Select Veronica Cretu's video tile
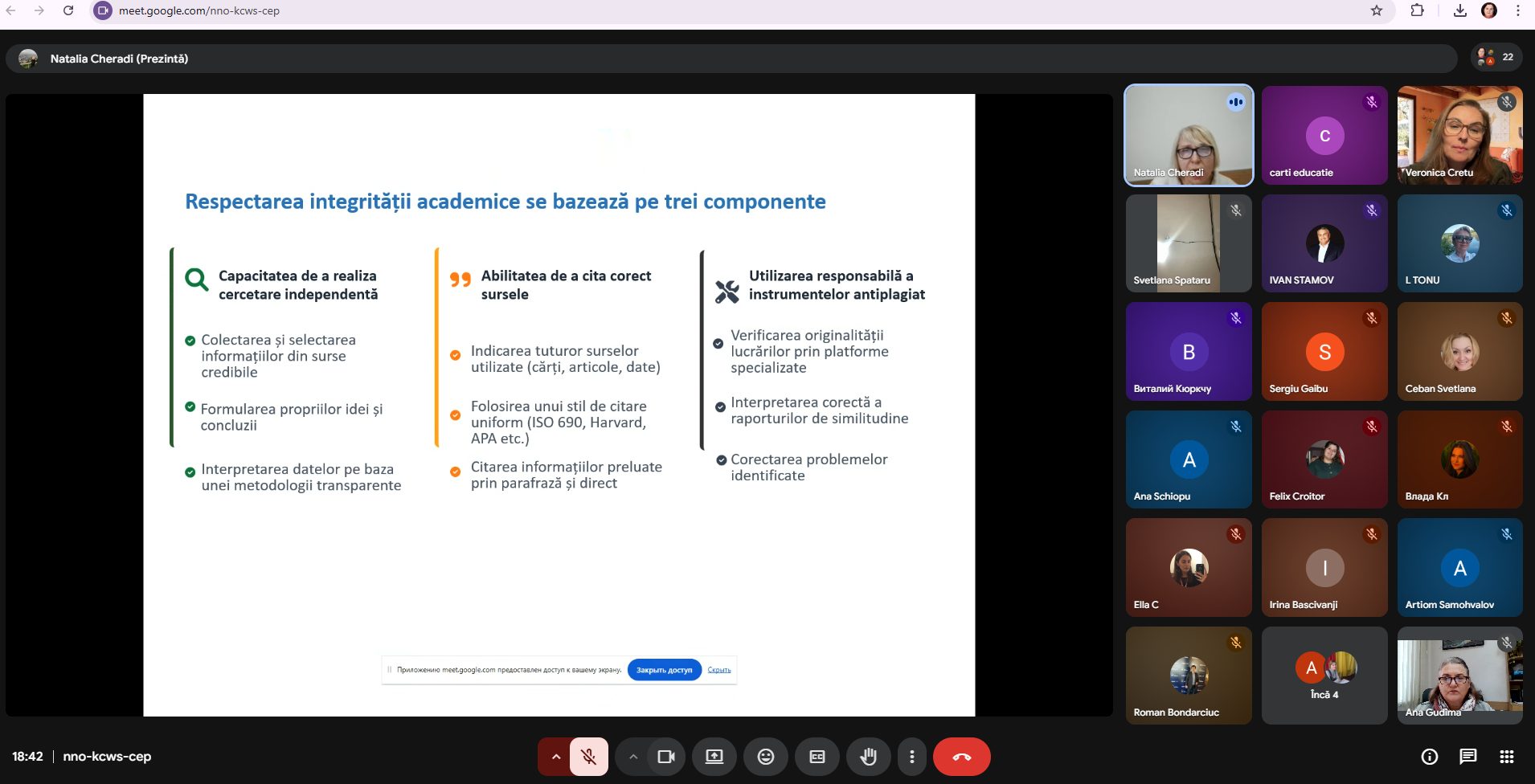The image size is (1535, 784). tap(1459, 135)
